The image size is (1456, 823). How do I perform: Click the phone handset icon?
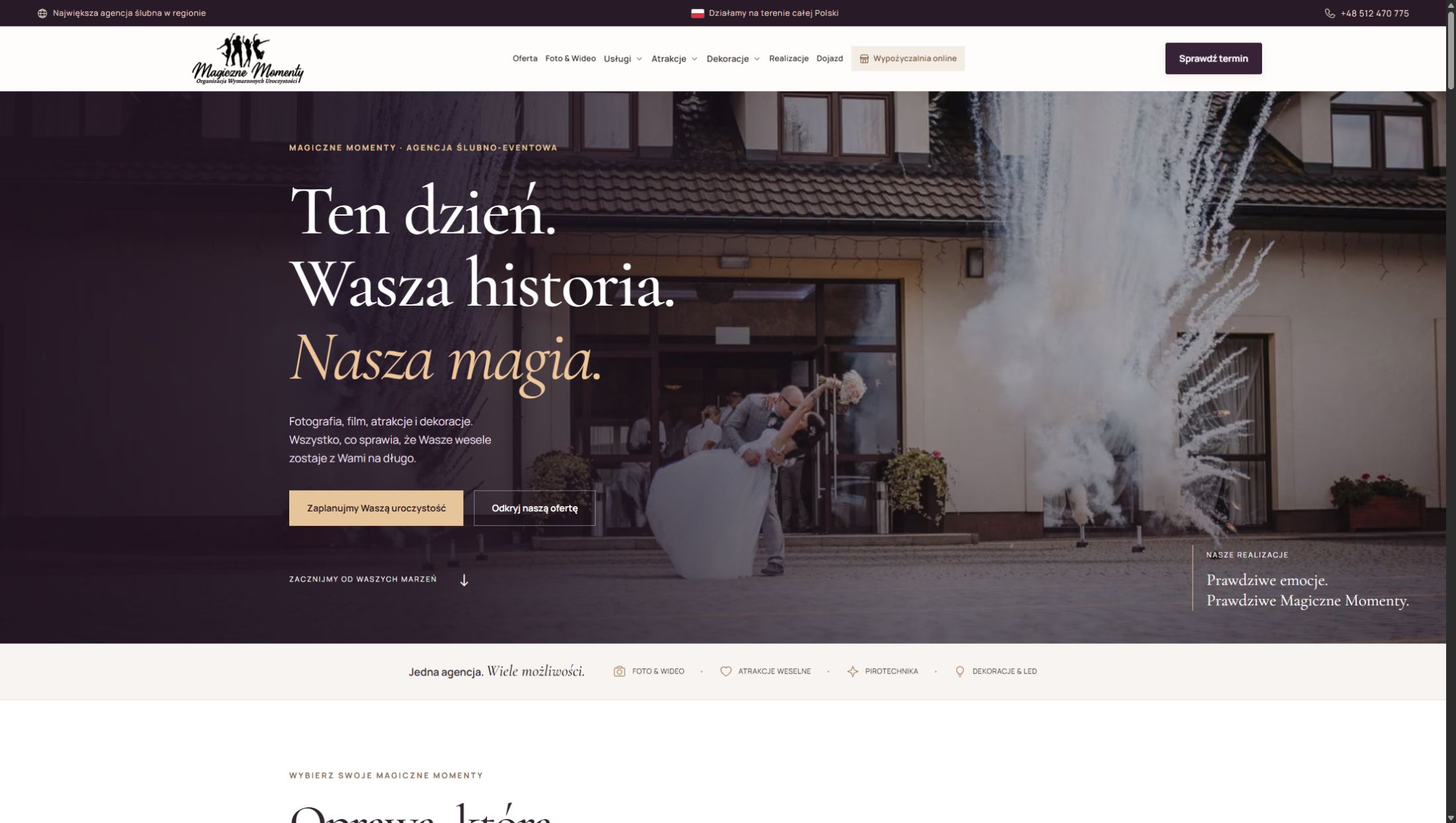click(x=1330, y=13)
